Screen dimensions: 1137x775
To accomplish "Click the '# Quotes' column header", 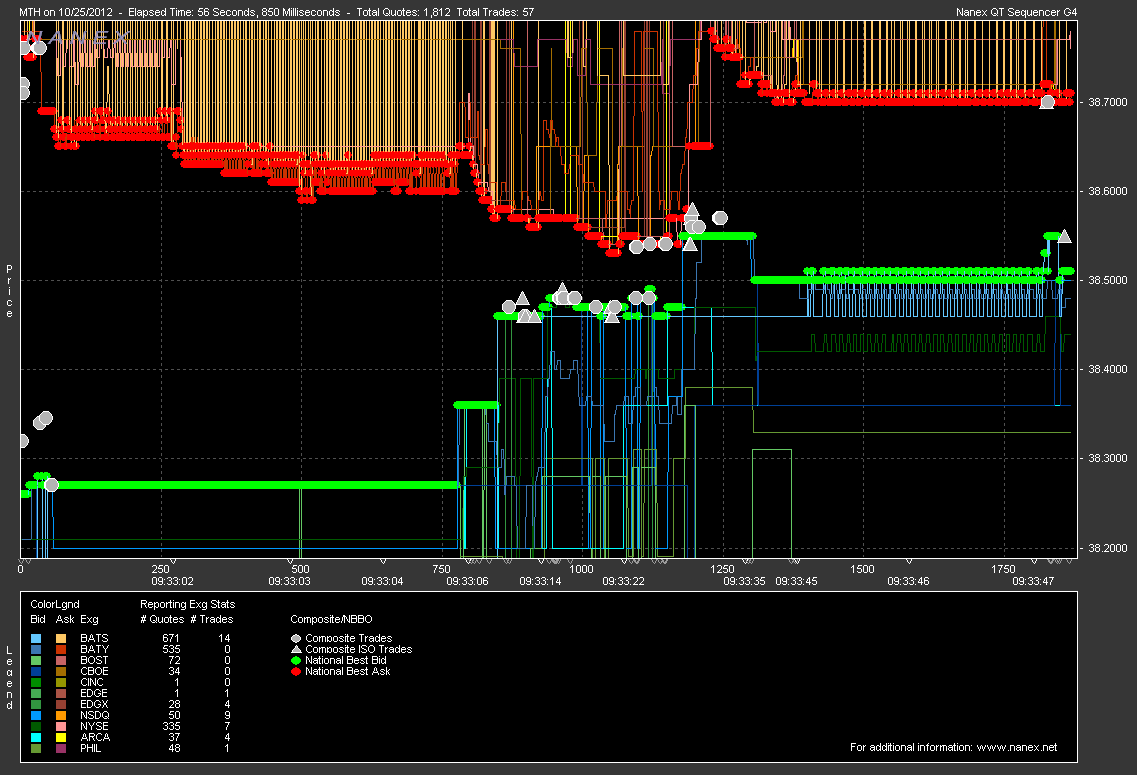I will tap(162, 619).
